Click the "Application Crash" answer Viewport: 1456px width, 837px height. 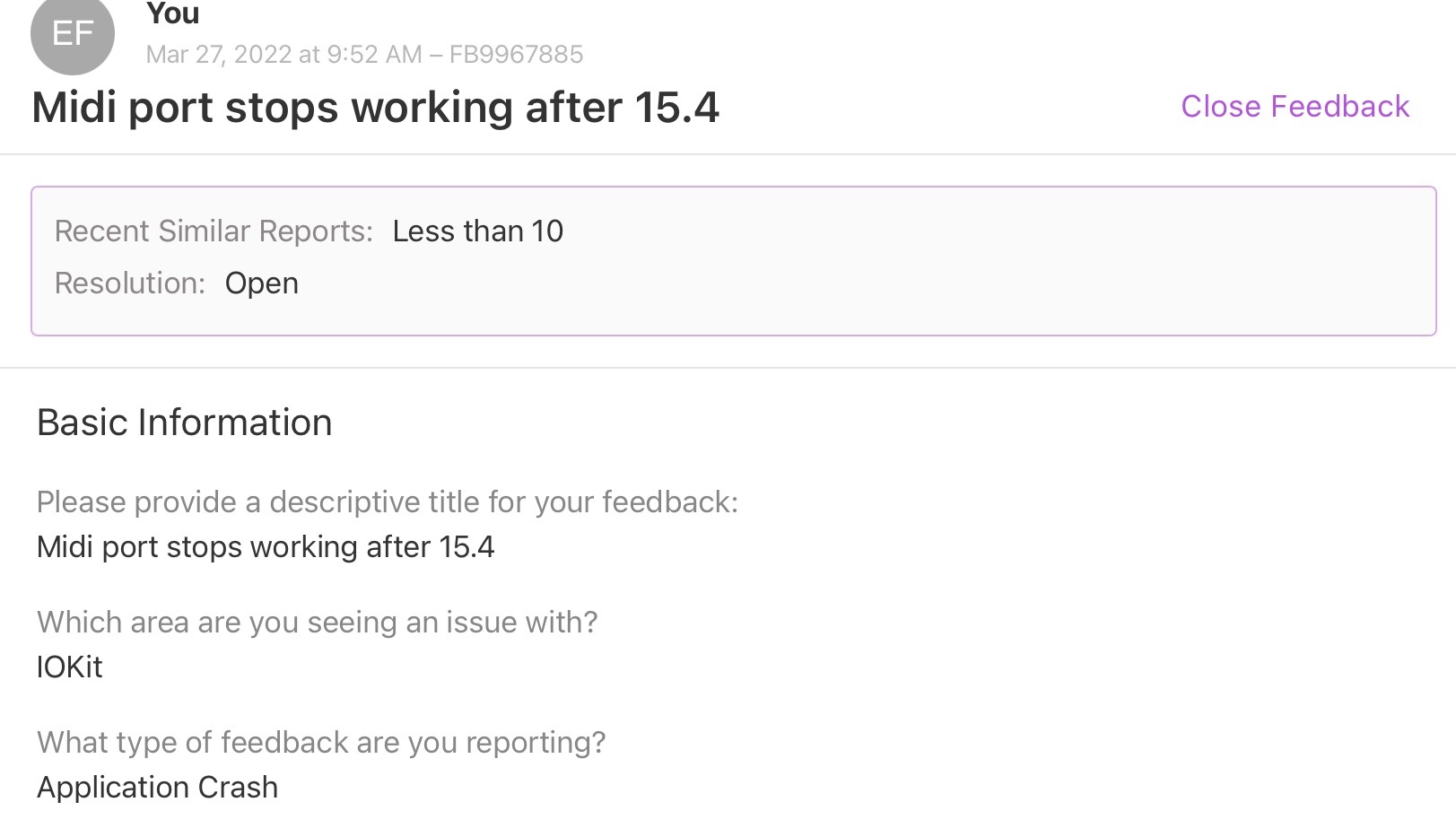click(x=157, y=788)
